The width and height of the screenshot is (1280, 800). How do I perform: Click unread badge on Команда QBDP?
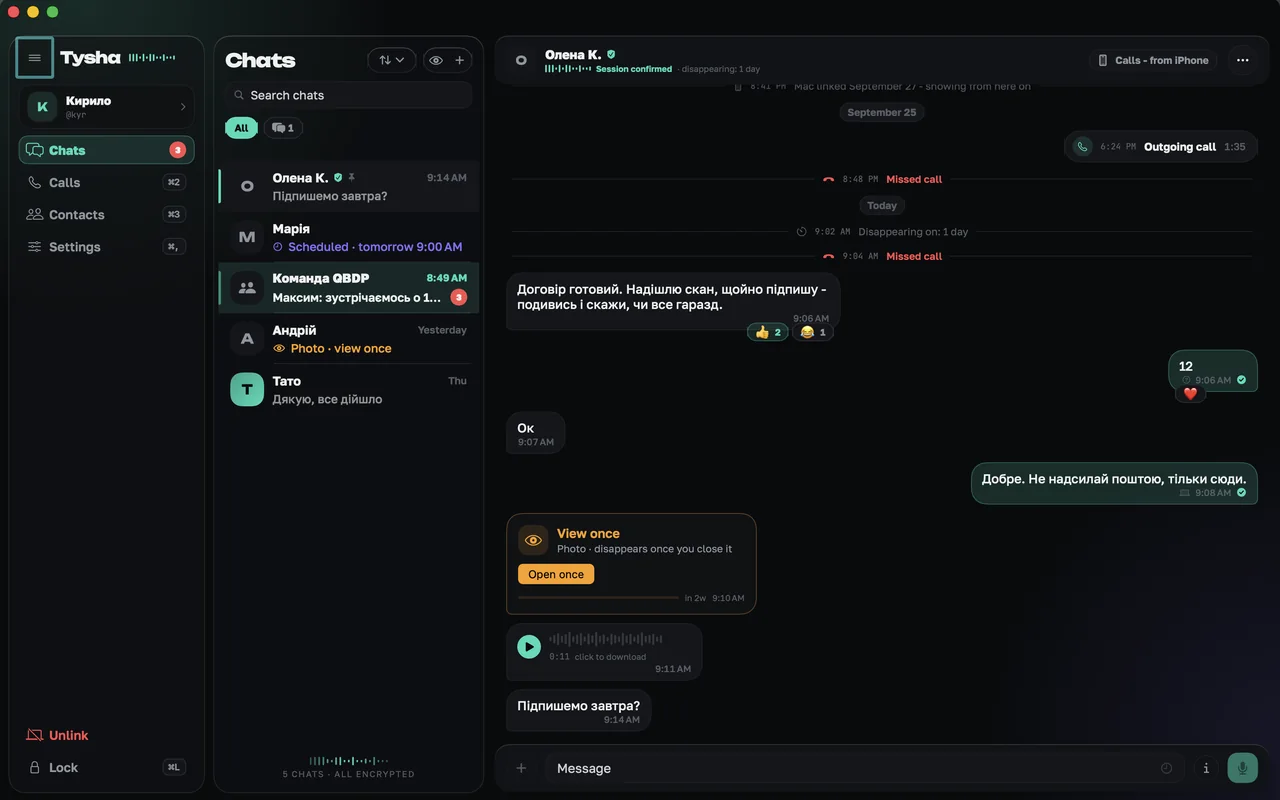[458, 297]
